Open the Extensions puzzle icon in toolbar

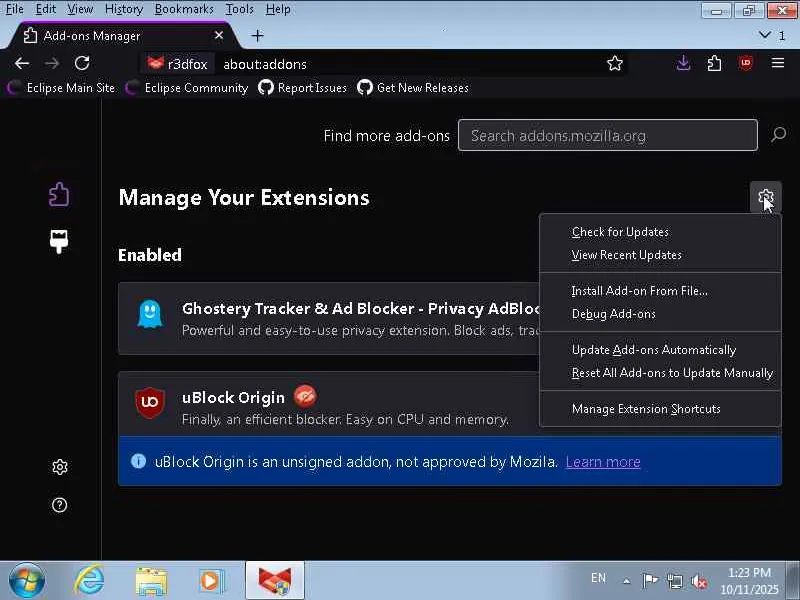click(714, 63)
